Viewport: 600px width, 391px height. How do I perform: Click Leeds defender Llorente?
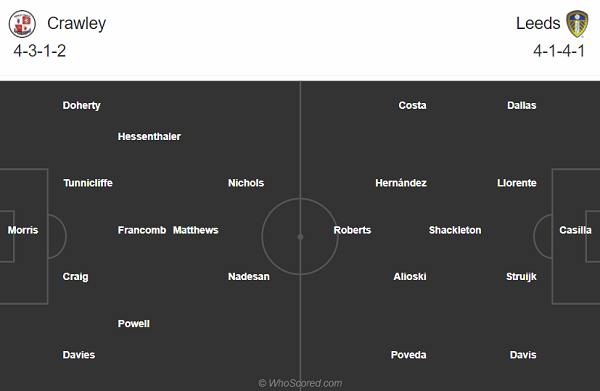[517, 183]
